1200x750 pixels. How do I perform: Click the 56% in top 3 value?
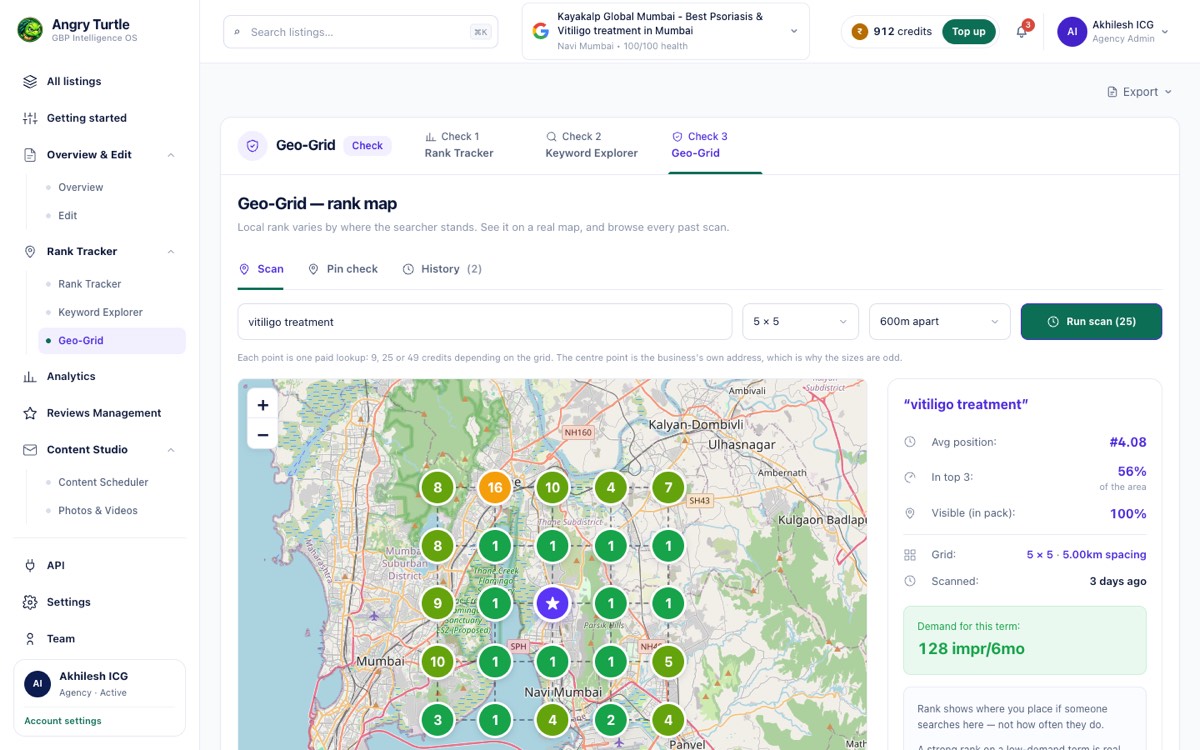pos(1132,471)
